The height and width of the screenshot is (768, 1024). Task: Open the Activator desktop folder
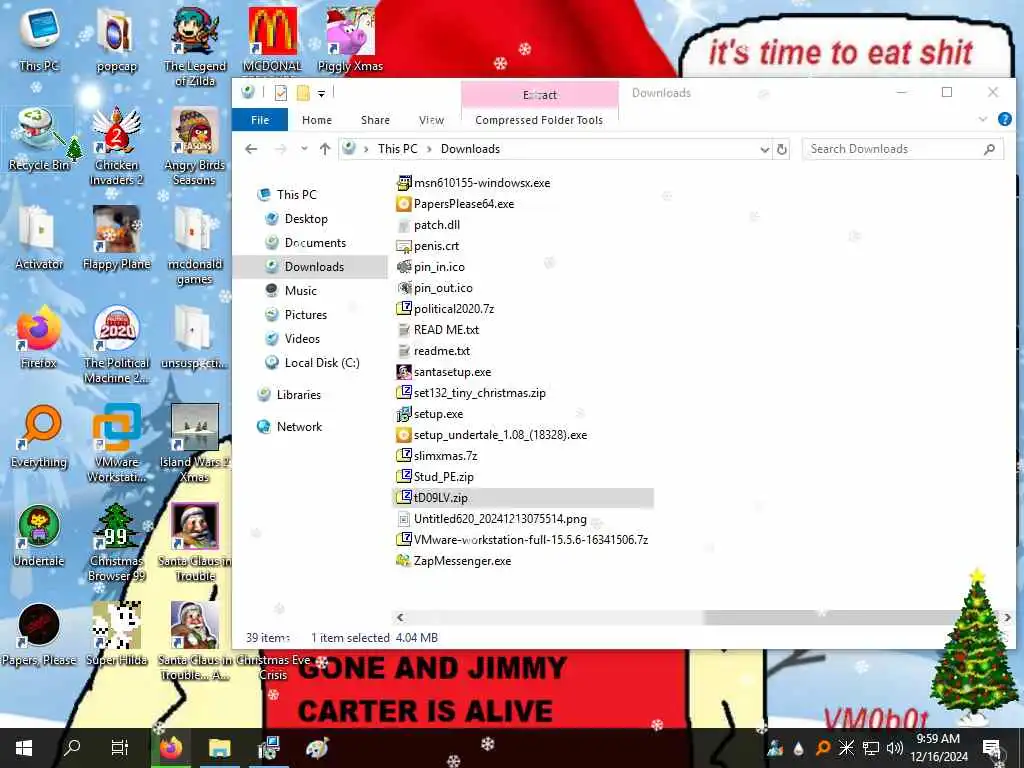[x=39, y=238]
